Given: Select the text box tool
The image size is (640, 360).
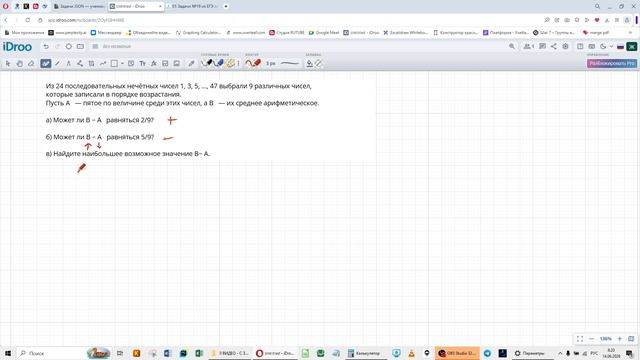Looking at the screenshot, I should pos(131,63).
